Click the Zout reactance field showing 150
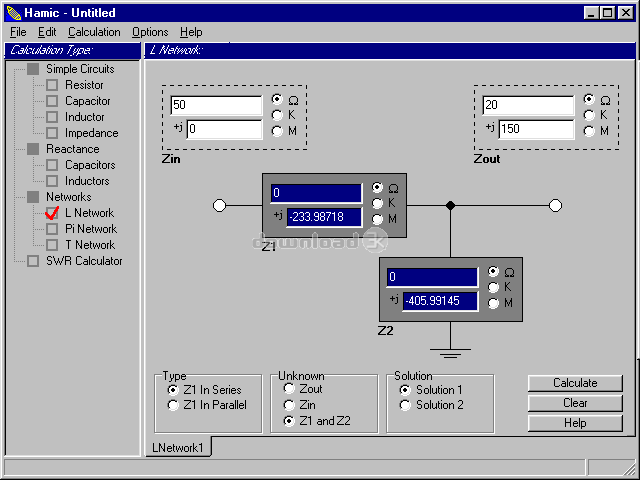The image size is (640, 480). click(536, 129)
